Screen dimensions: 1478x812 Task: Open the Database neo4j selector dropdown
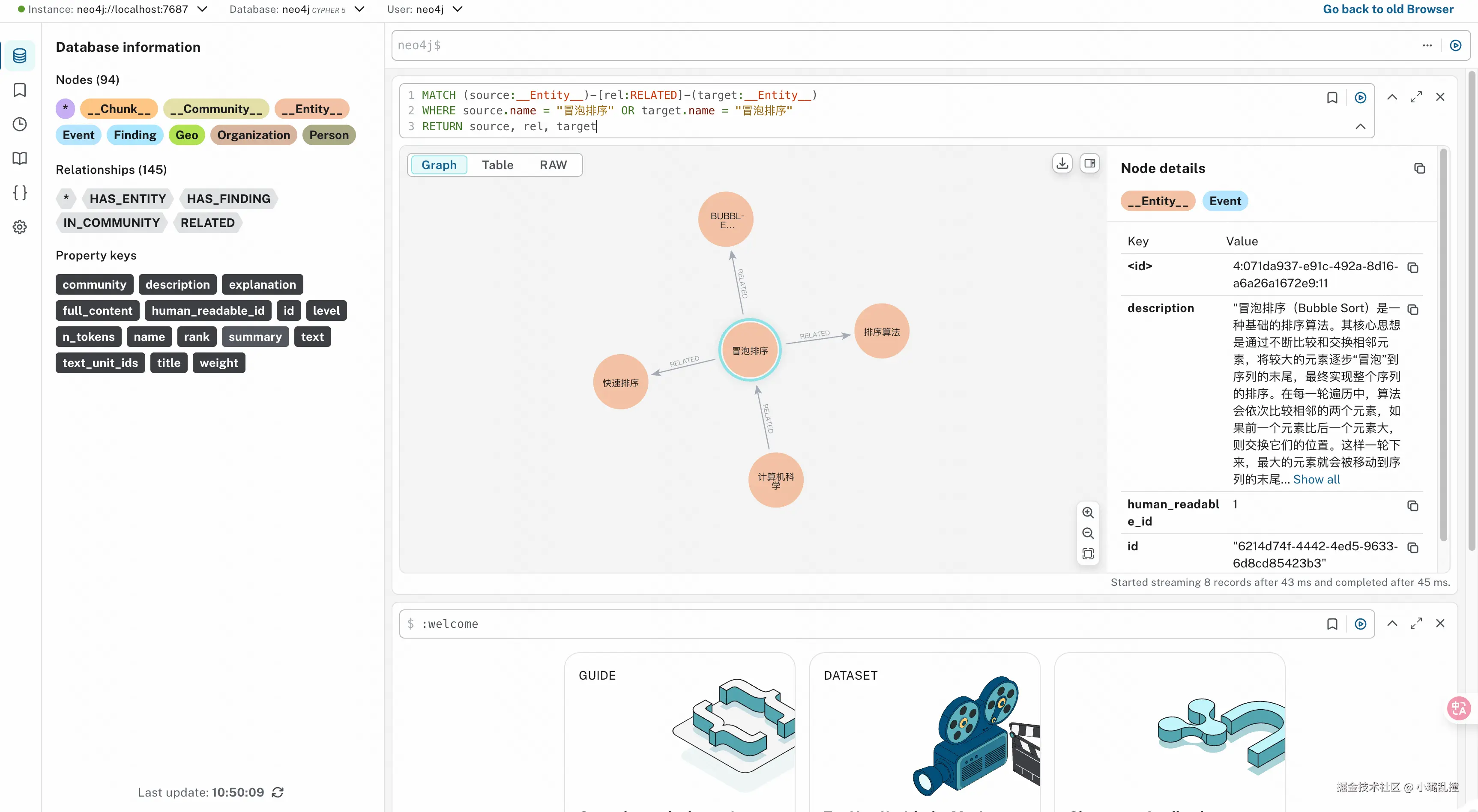359,9
